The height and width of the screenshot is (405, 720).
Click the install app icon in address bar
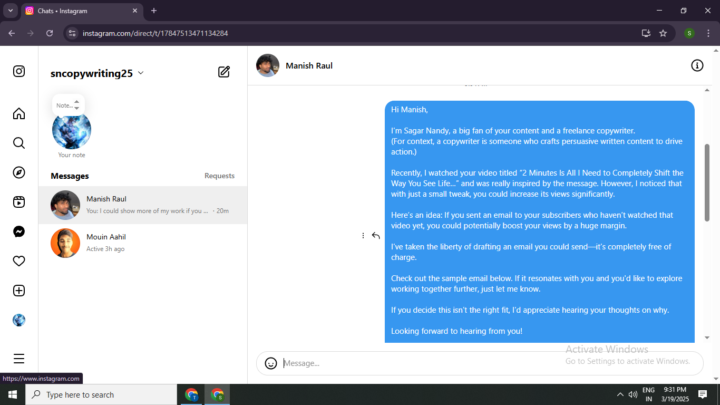tap(646, 33)
